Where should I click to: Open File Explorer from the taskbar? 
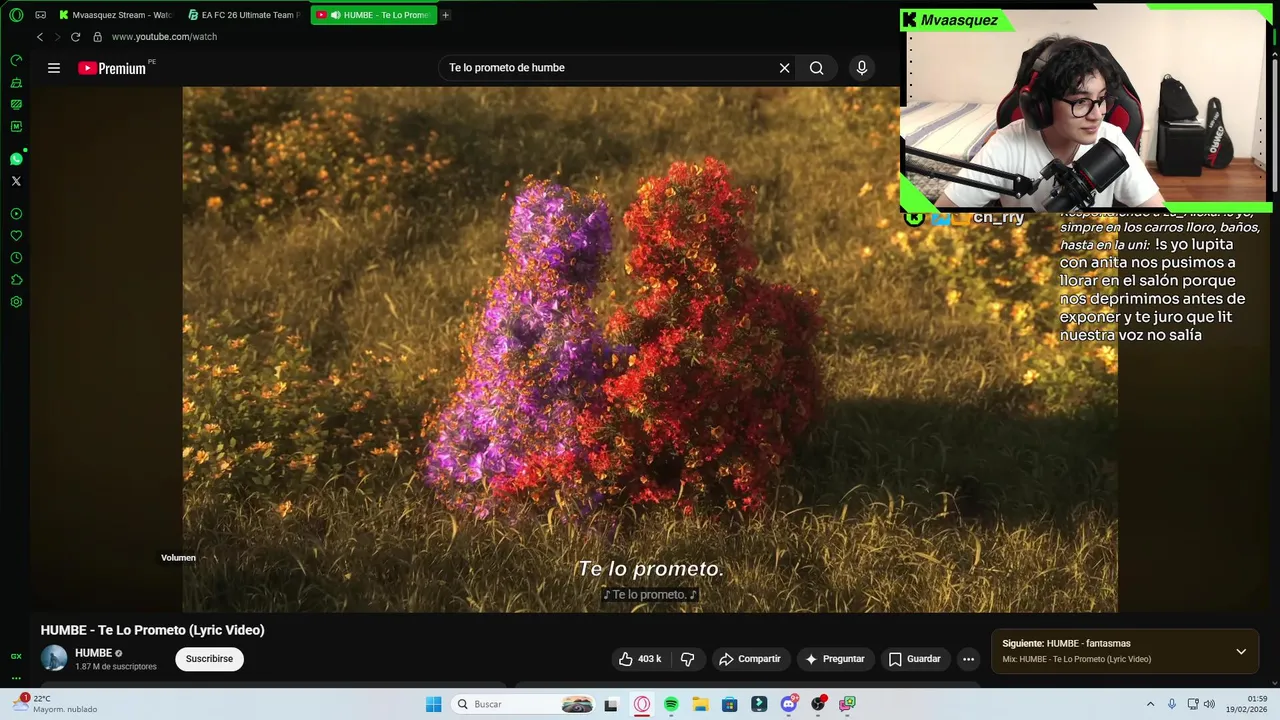click(700, 704)
